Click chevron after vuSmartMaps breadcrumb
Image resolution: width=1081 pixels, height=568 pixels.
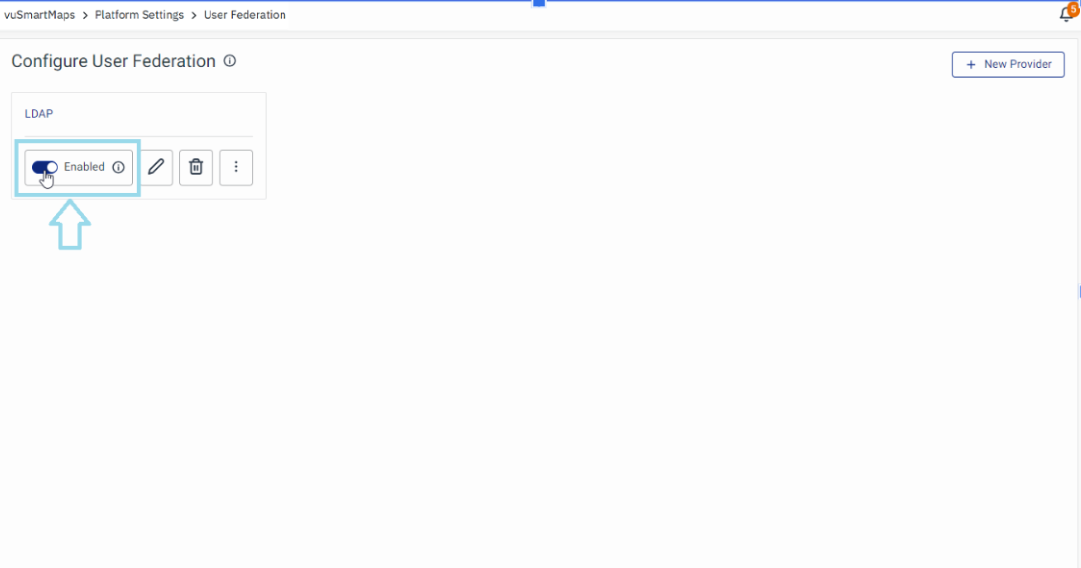[85, 15]
